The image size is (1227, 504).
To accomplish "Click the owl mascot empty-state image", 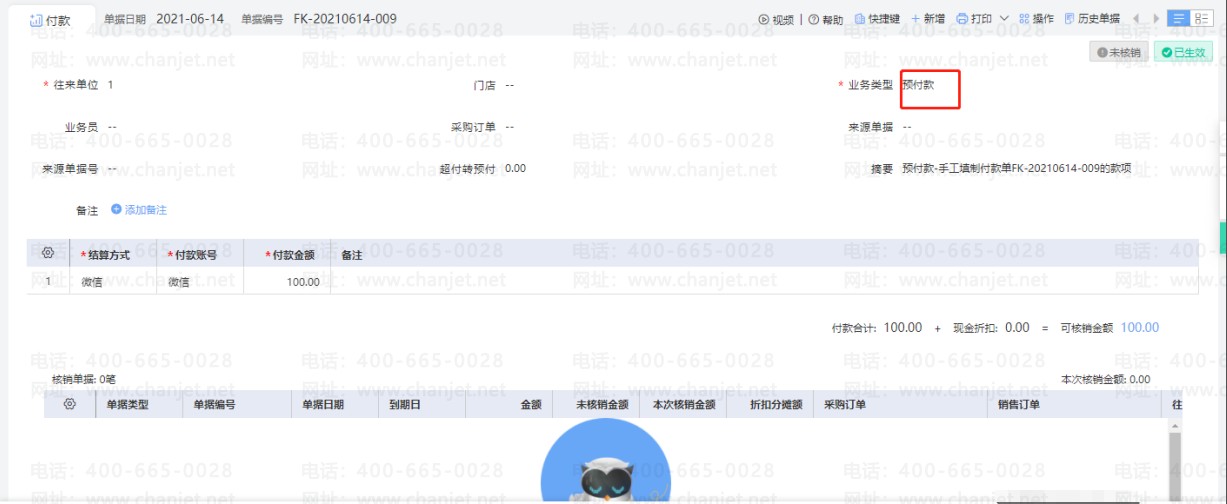I will [x=605, y=461].
